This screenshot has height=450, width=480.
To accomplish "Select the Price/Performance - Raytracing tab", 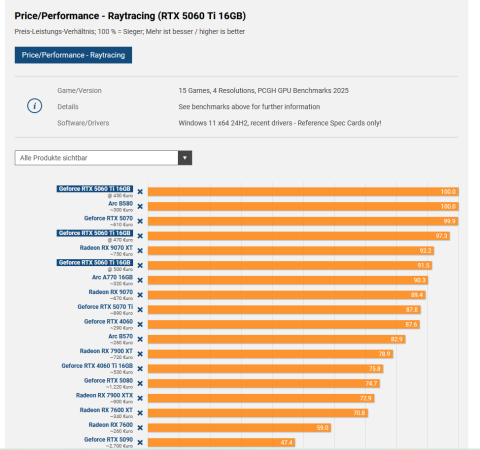I will tap(73, 55).
